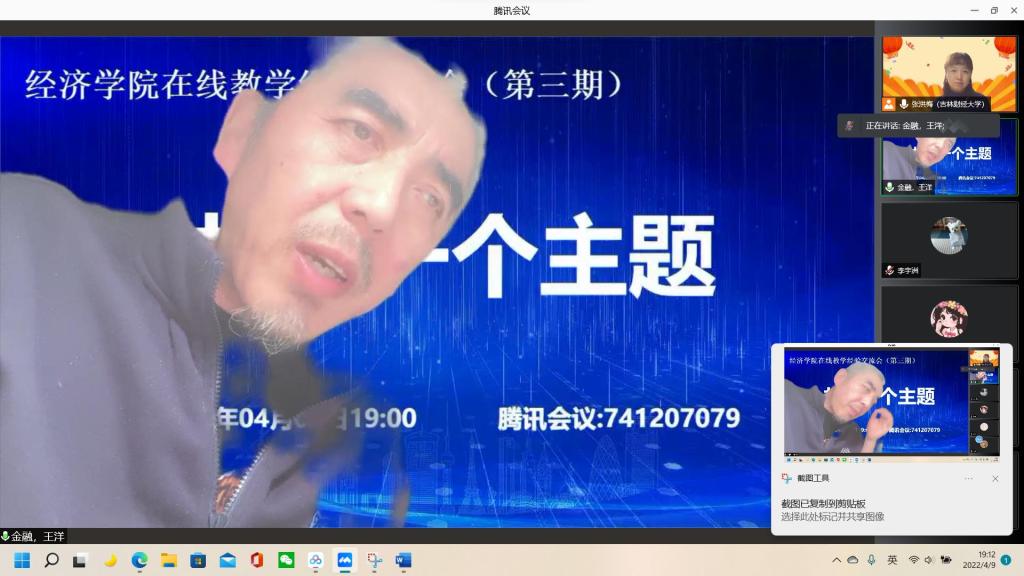Open taskbar Search

point(51,560)
